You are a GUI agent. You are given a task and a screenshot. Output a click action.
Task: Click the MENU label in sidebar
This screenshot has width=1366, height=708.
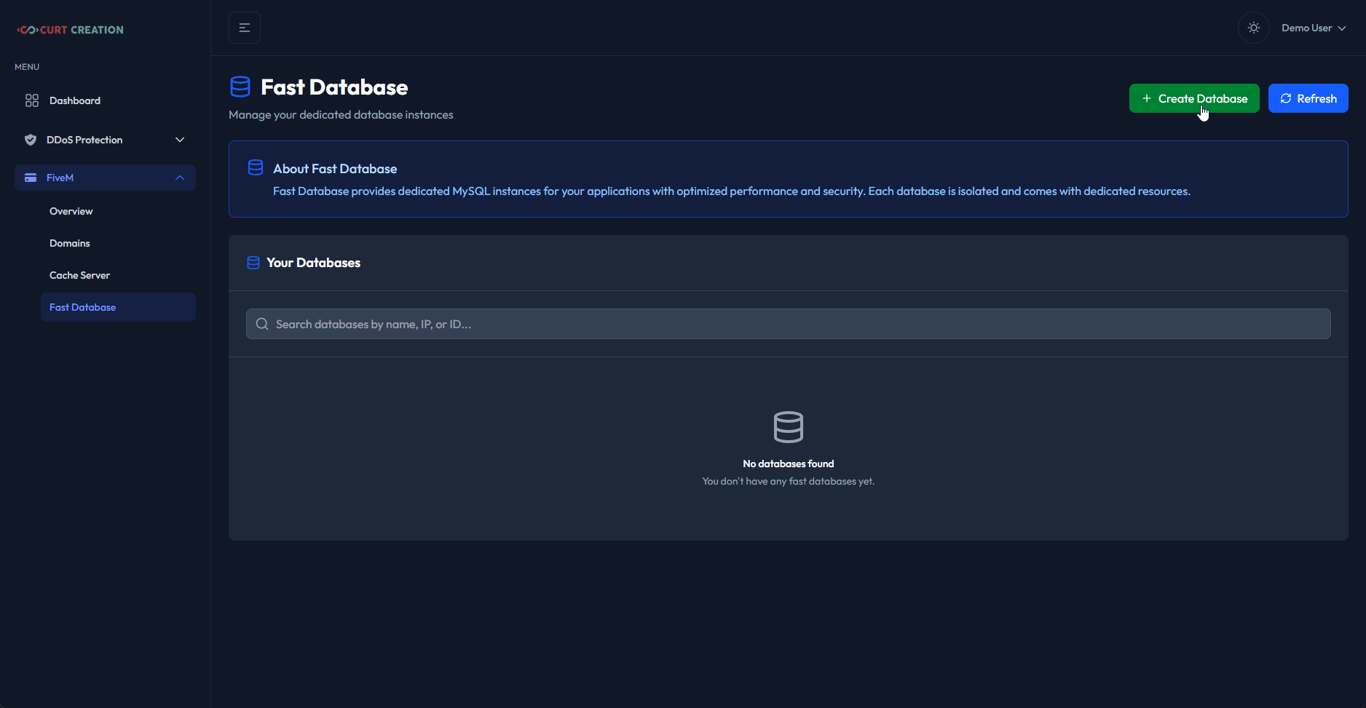point(27,67)
